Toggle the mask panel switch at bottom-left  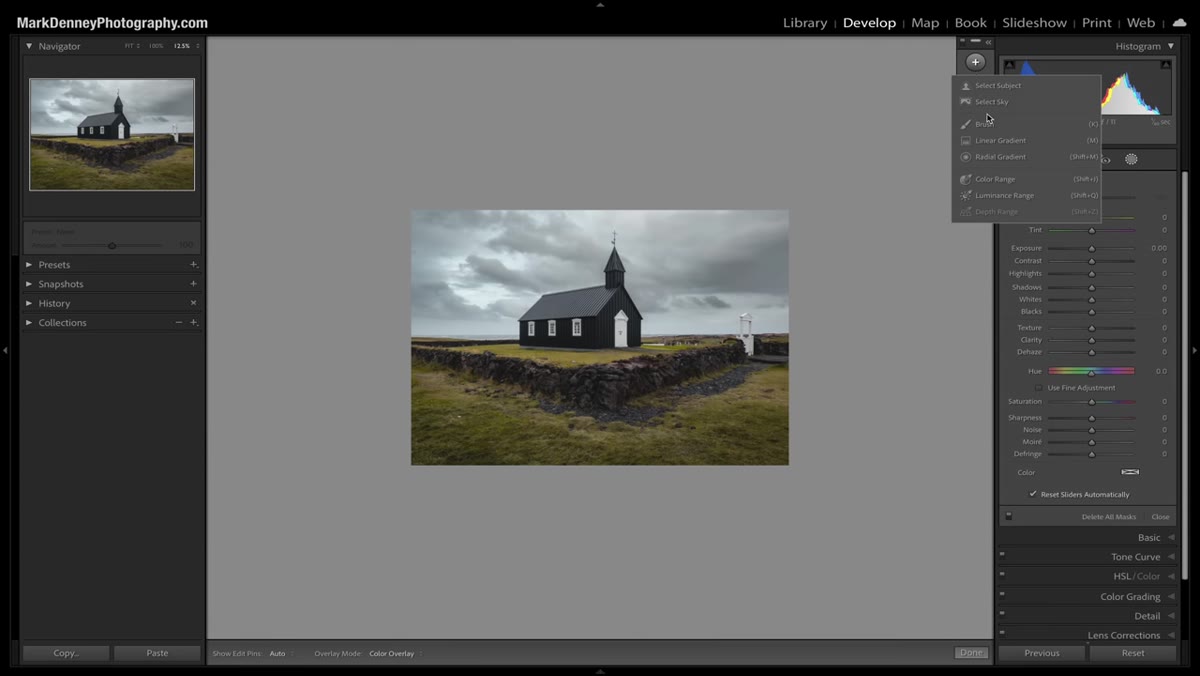pyautogui.click(x=1009, y=516)
